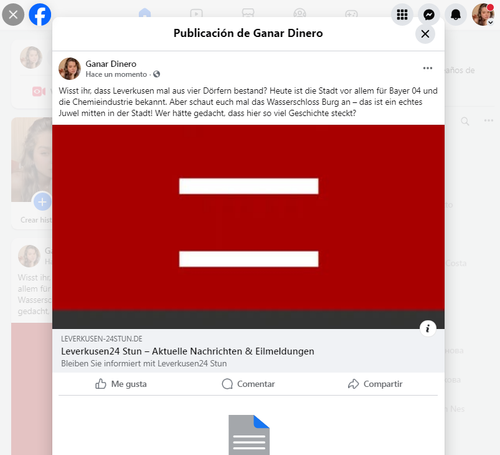Screen dimensions: 500x455
Task: Open the LEVERKUSEN-24STUN.DE domain link
Action: [101, 339]
